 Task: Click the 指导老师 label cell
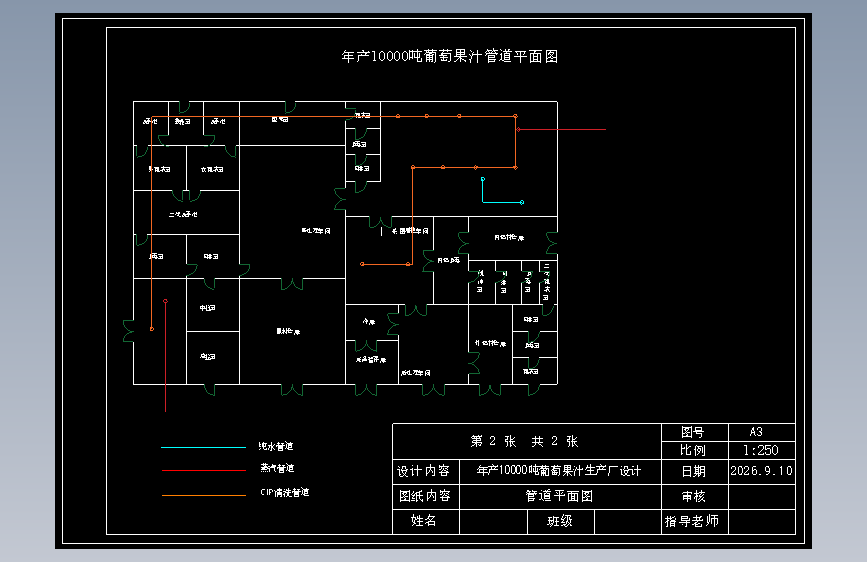(x=694, y=521)
